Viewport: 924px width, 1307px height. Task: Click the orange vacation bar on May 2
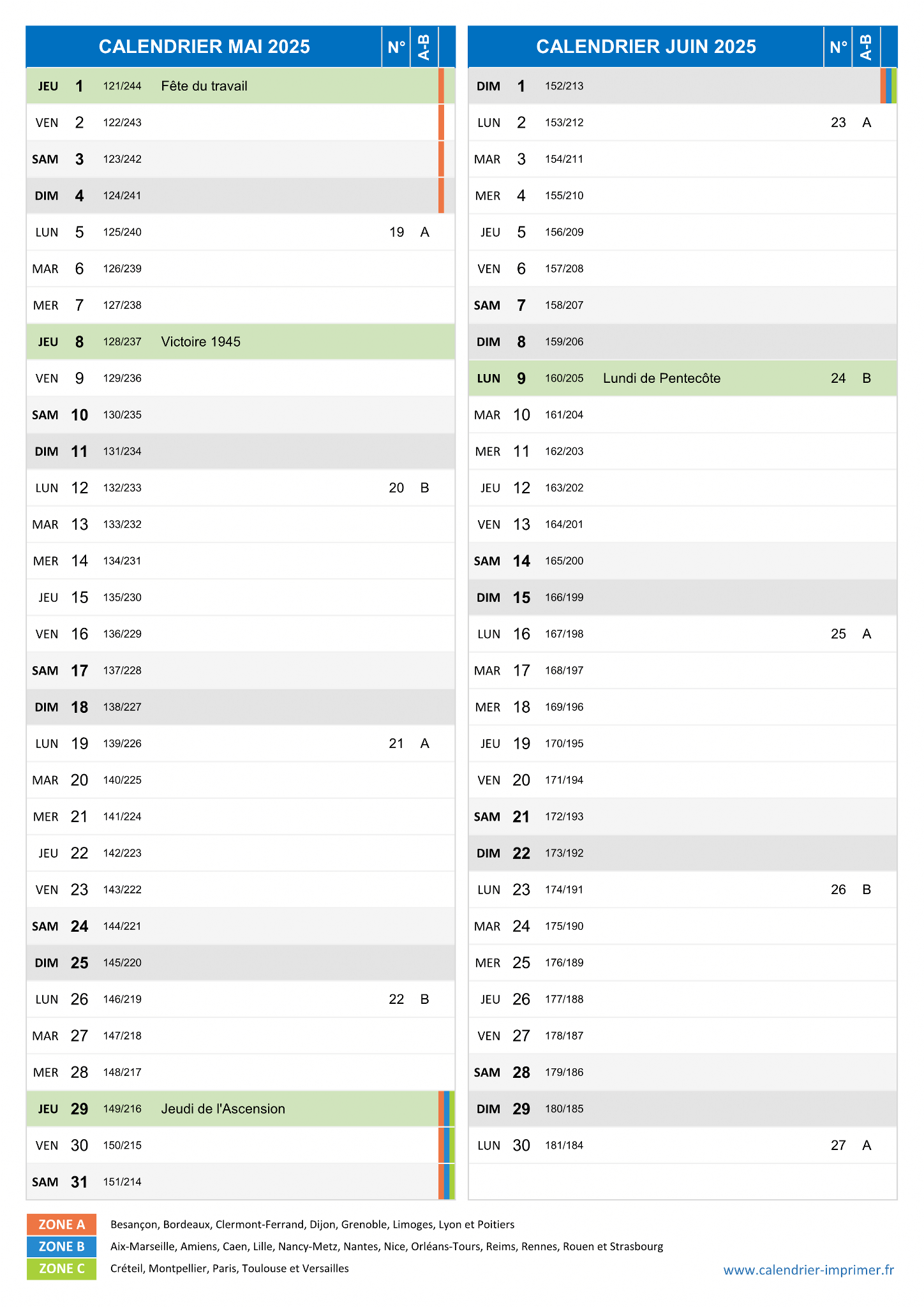441,123
